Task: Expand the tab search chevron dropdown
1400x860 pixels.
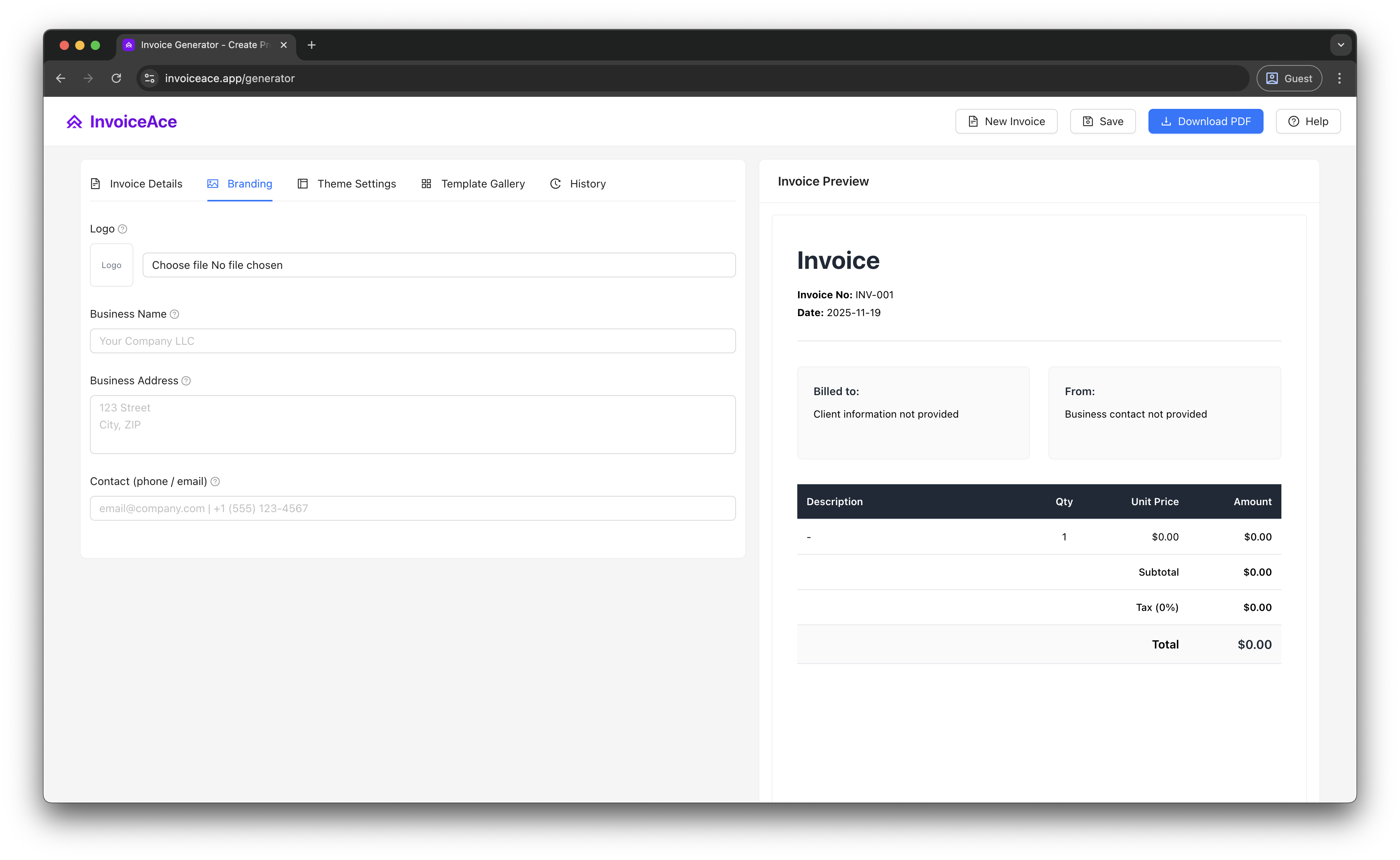Action: (1340, 45)
